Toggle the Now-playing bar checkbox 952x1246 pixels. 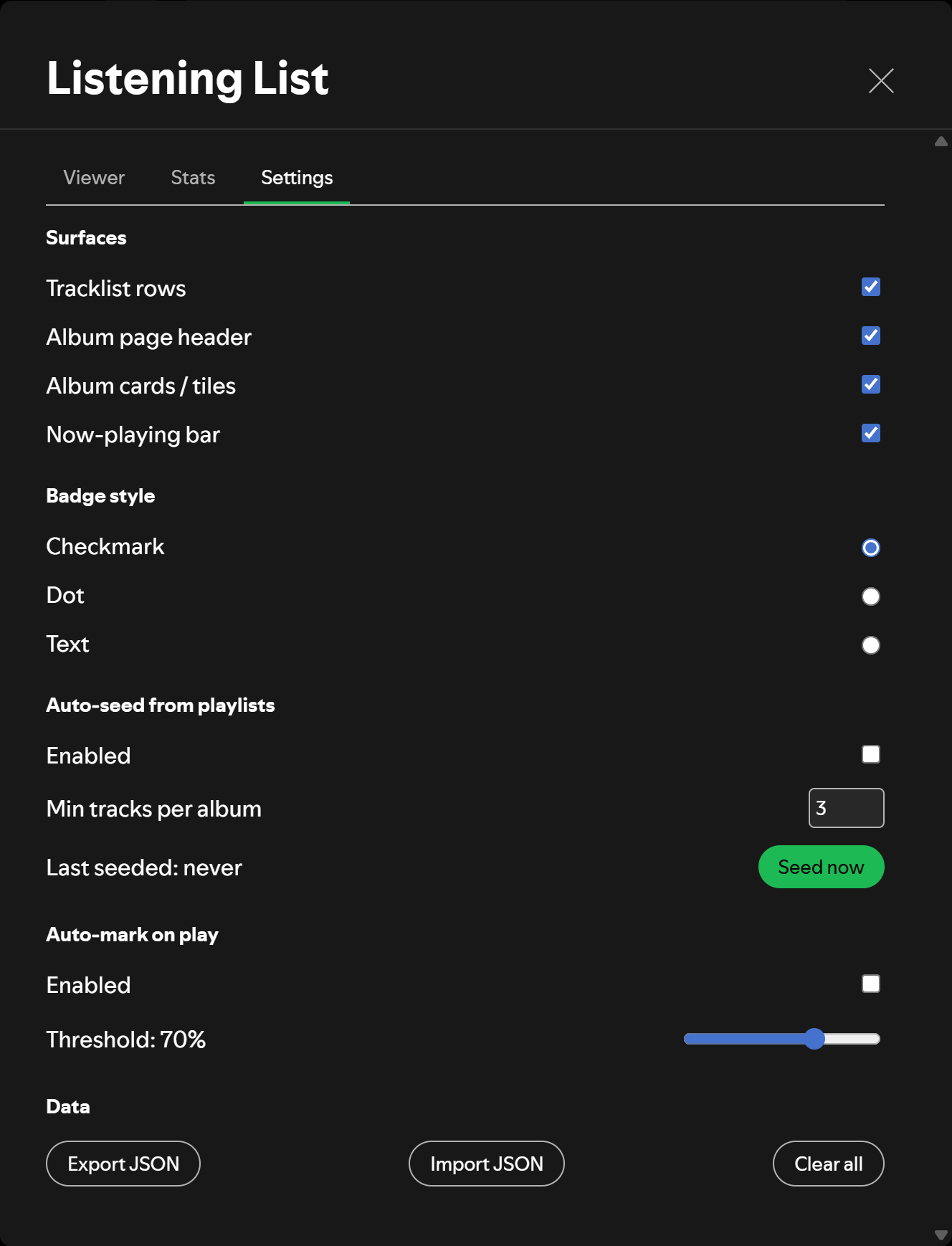pos(871,434)
